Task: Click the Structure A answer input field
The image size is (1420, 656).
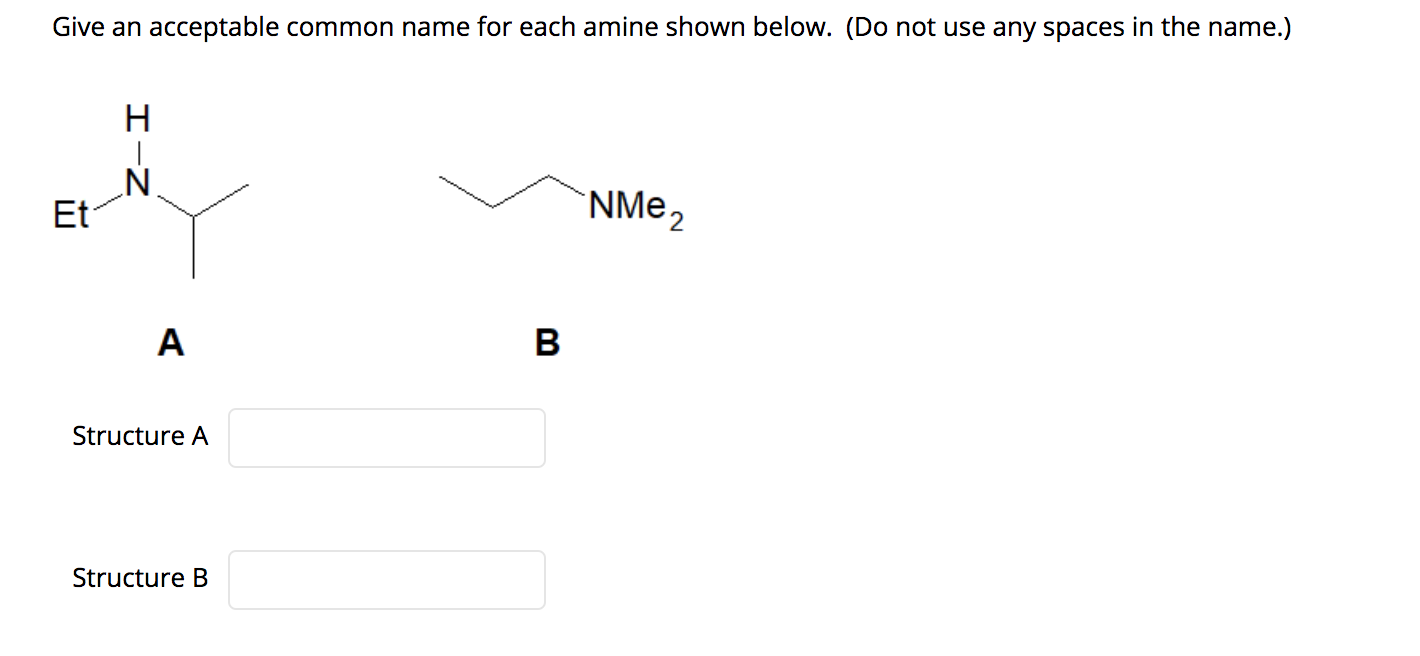Action: click(386, 437)
